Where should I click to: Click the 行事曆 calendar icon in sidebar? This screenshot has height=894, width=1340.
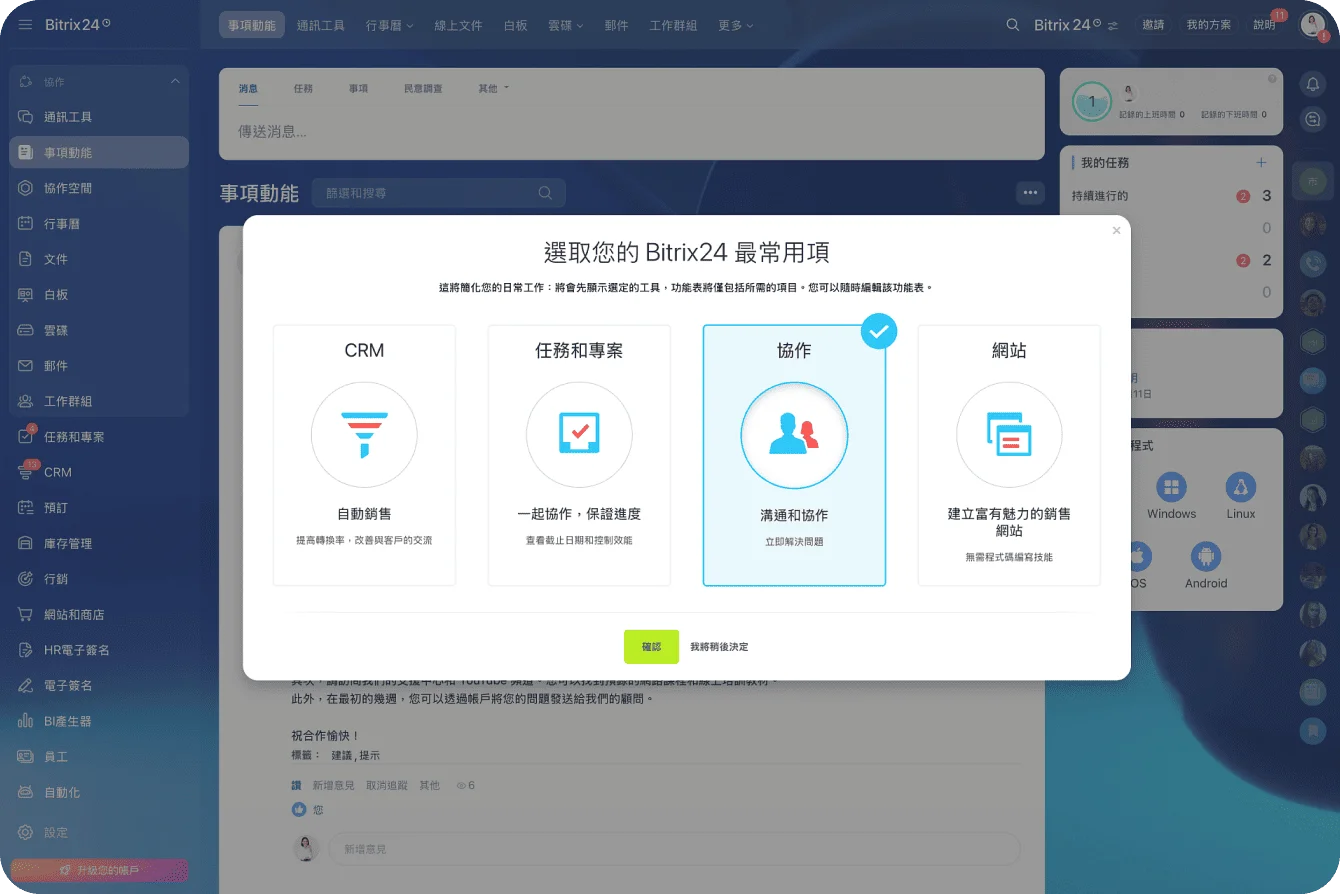26,224
